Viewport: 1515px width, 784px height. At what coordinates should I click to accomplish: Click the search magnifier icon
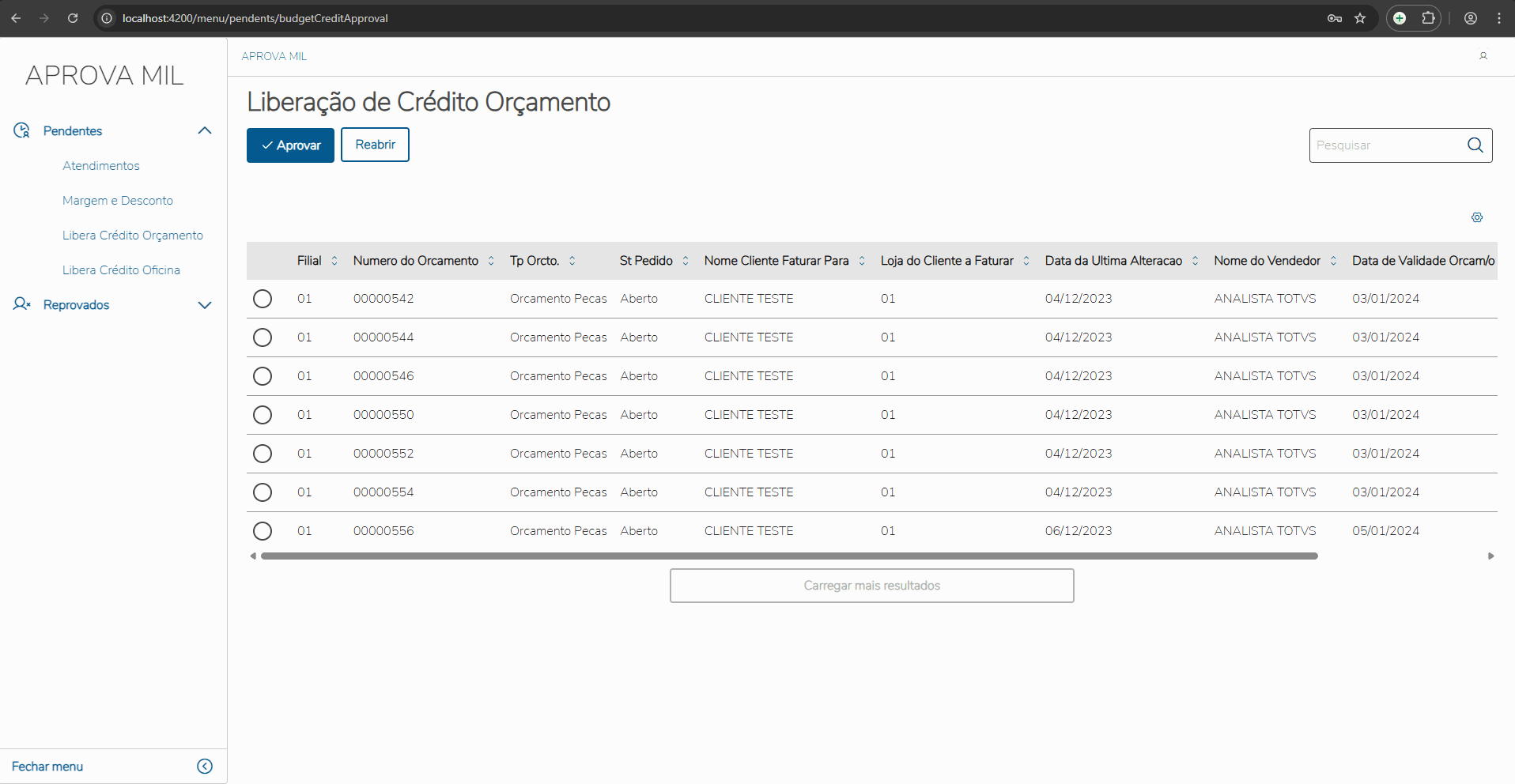click(1475, 145)
